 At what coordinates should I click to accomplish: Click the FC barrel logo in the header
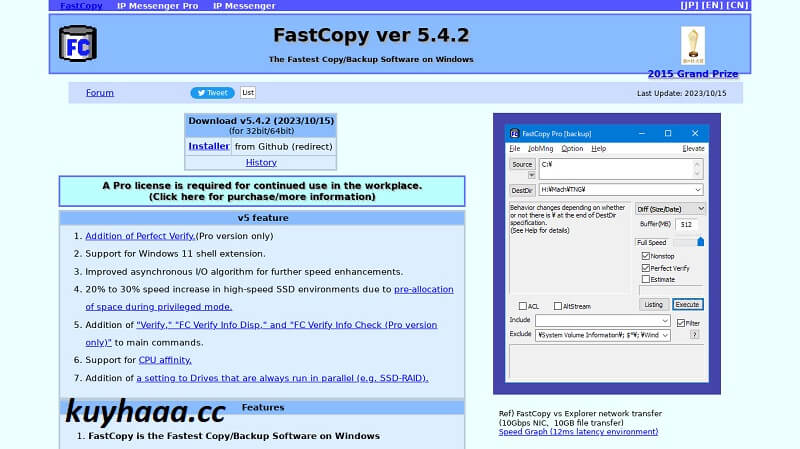(78, 44)
